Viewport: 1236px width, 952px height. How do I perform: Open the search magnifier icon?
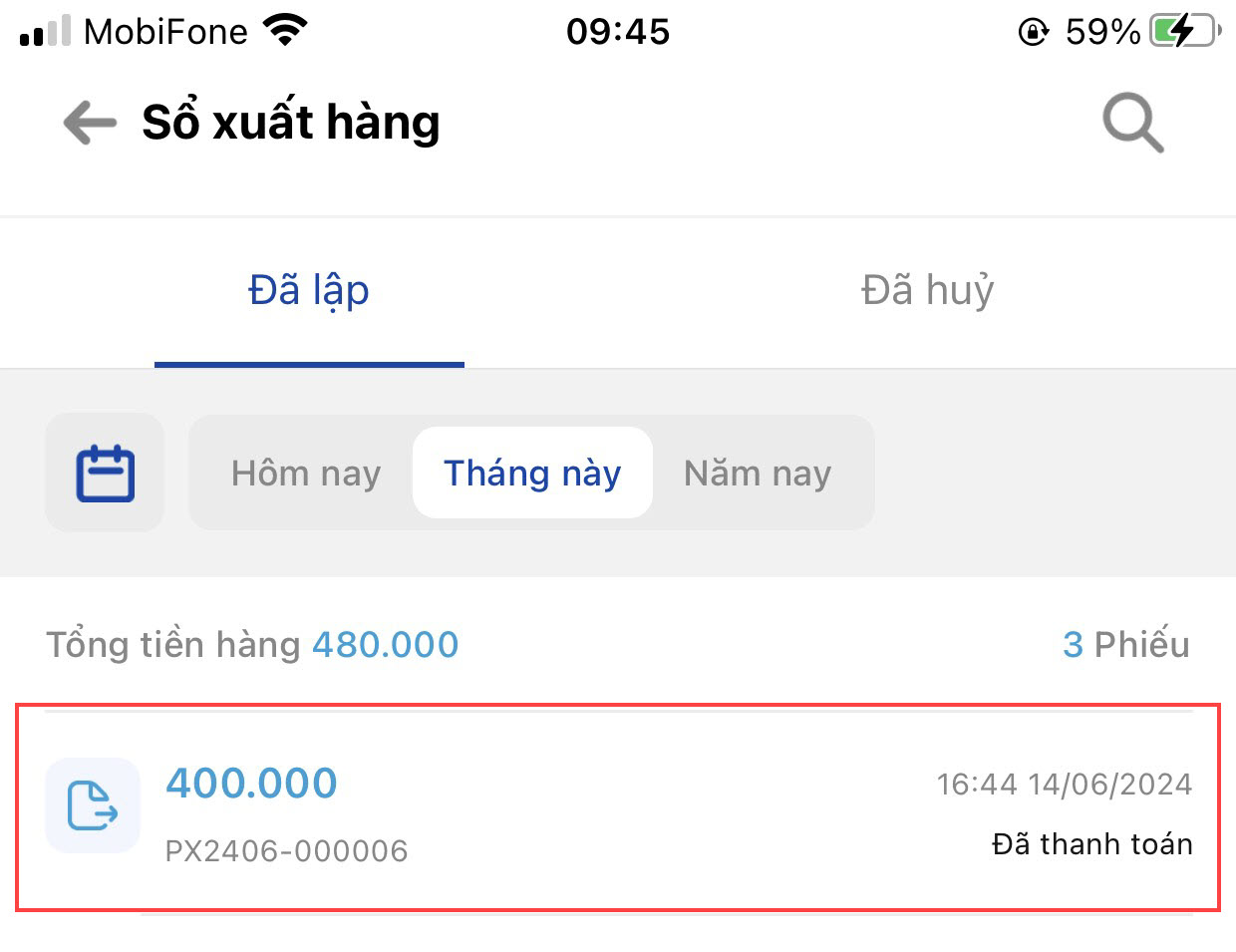[1132, 124]
